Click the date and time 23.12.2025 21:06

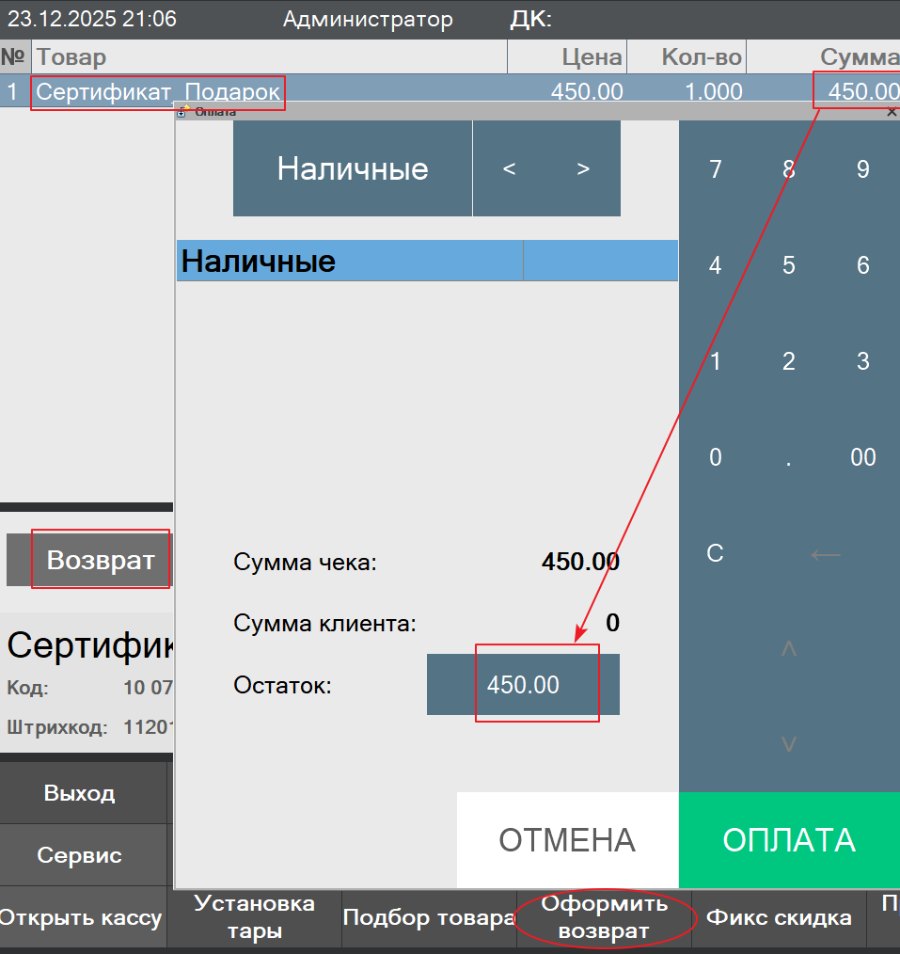92,19
